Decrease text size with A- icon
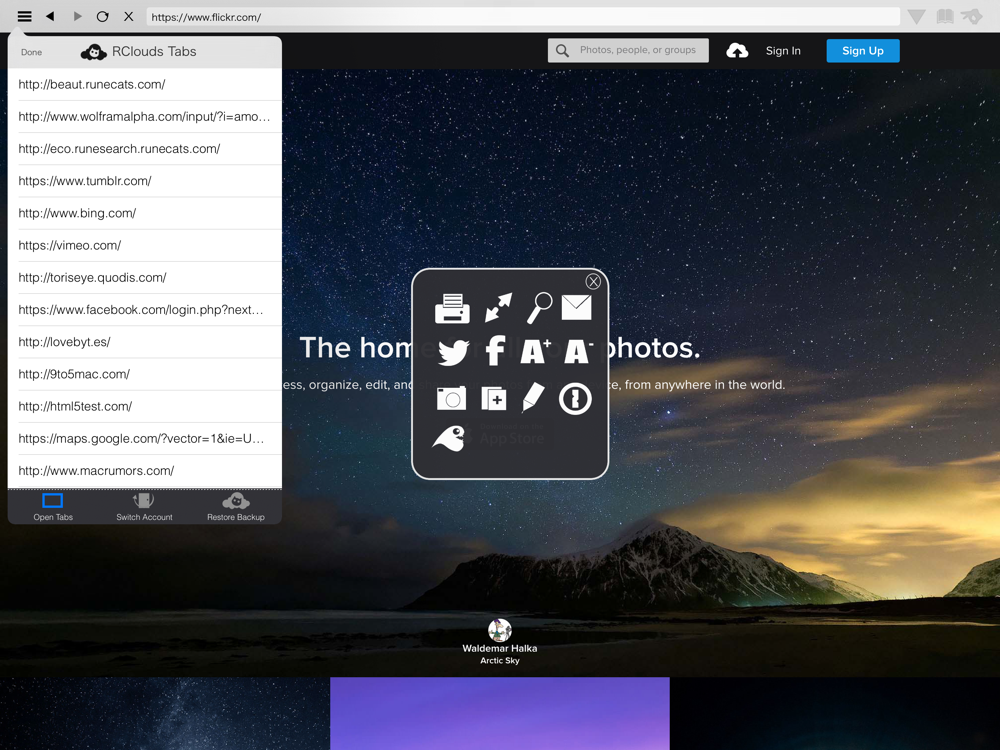1000x750 pixels. (x=578, y=351)
